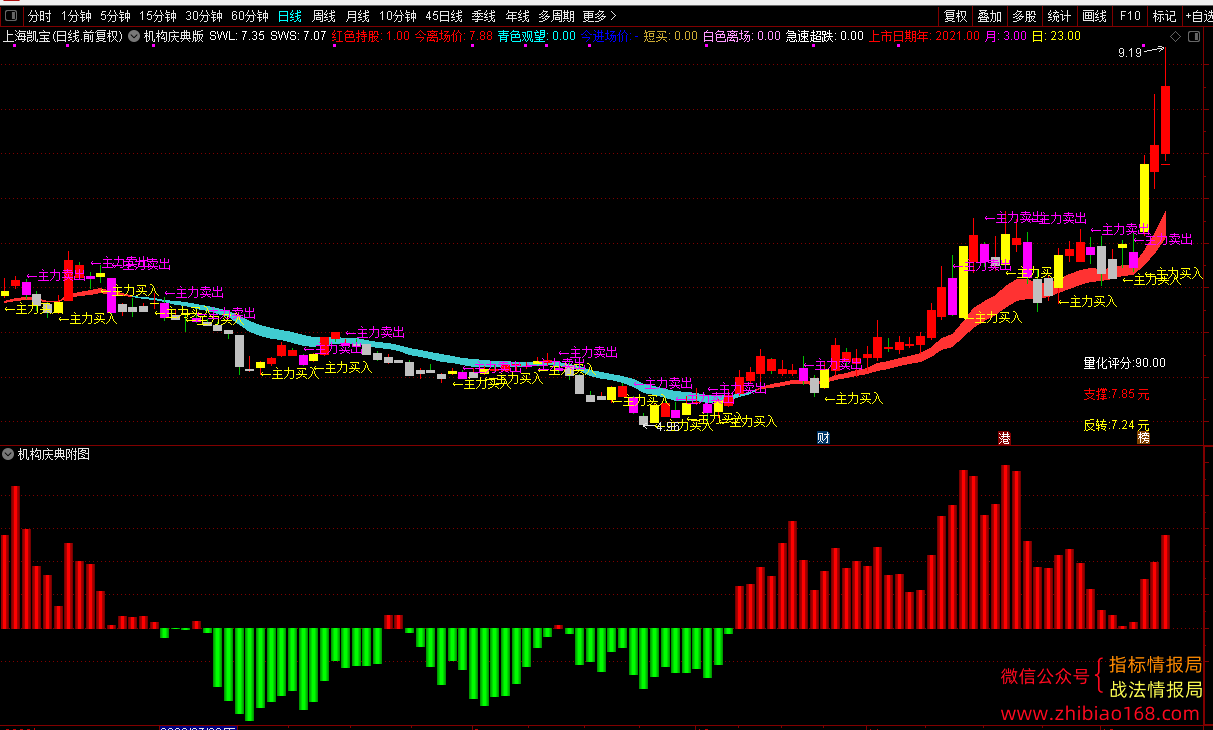The height and width of the screenshot is (730, 1213).
Task: Add stock with the +自选 button
Action: tap(1198, 16)
